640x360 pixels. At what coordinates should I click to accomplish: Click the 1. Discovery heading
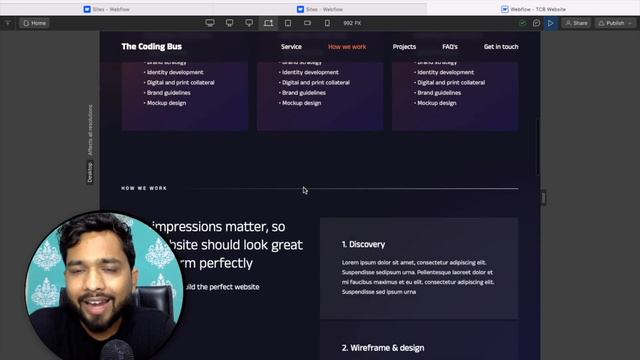pos(363,244)
